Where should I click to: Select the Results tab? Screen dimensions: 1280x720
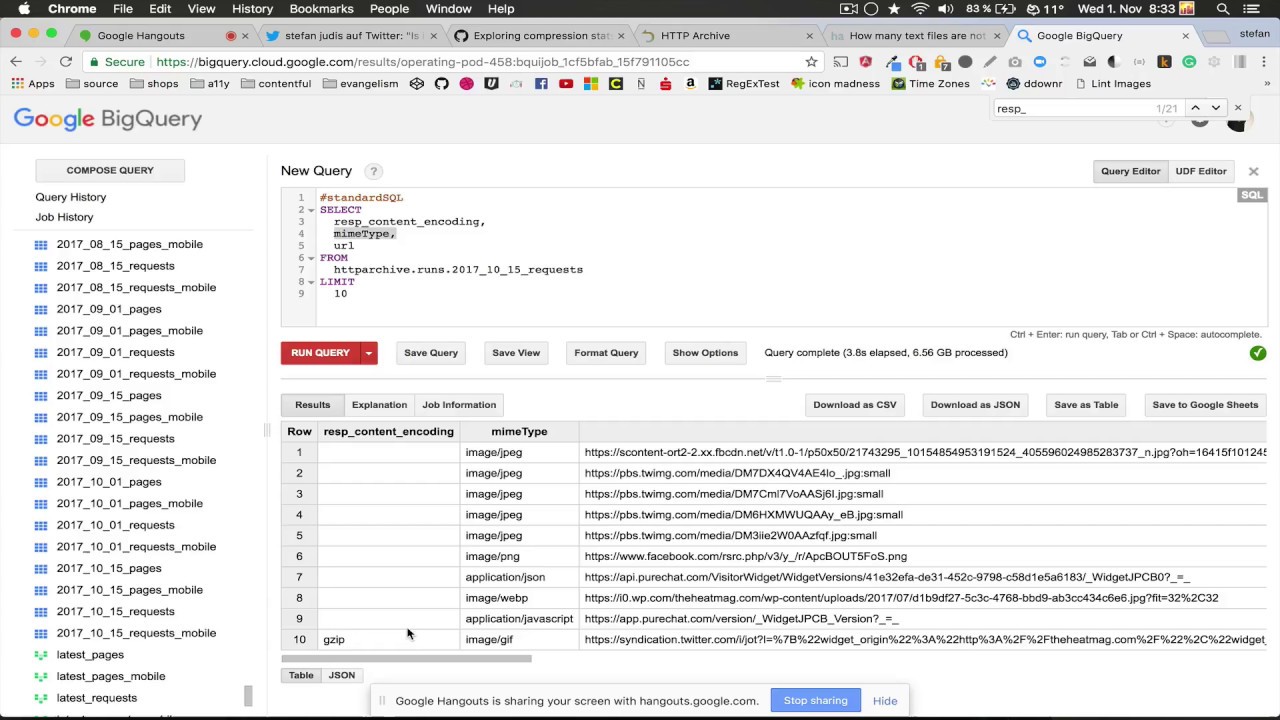(312, 405)
